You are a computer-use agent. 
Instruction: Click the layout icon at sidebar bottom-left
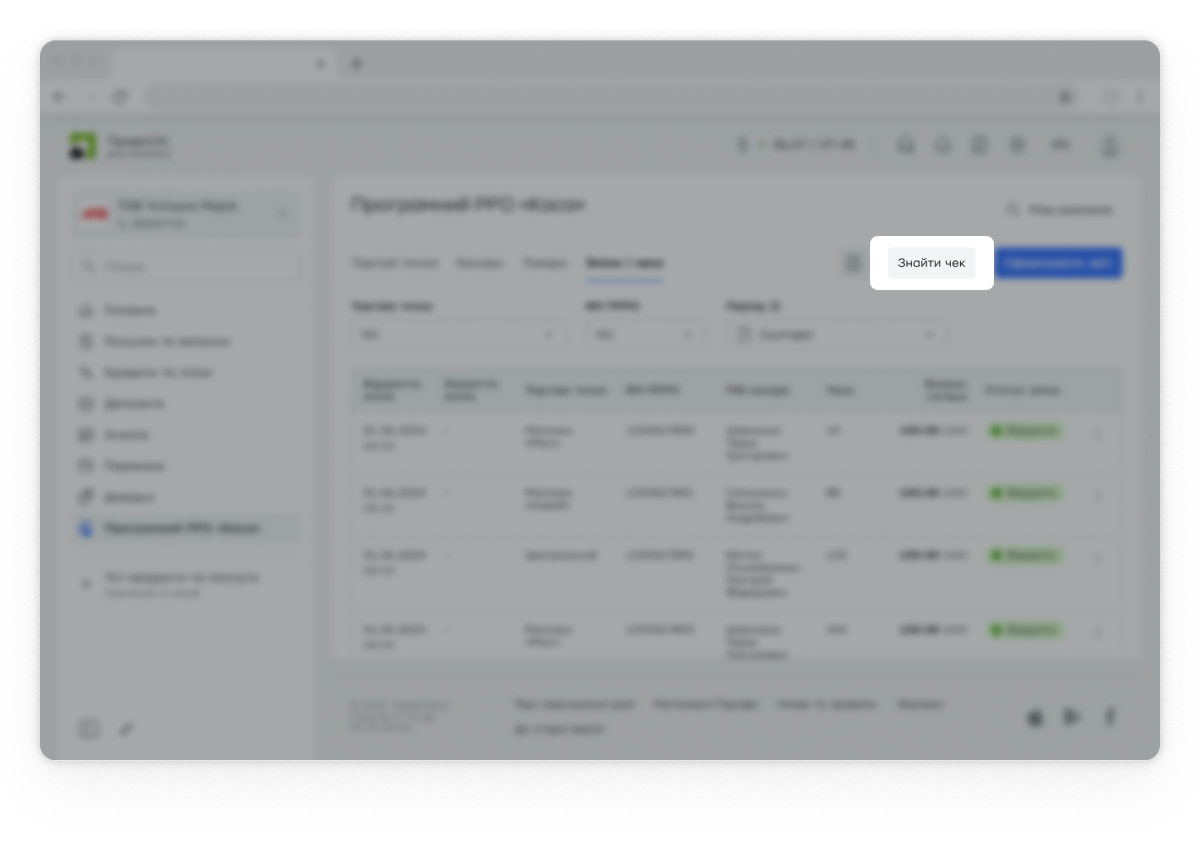pos(89,729)
